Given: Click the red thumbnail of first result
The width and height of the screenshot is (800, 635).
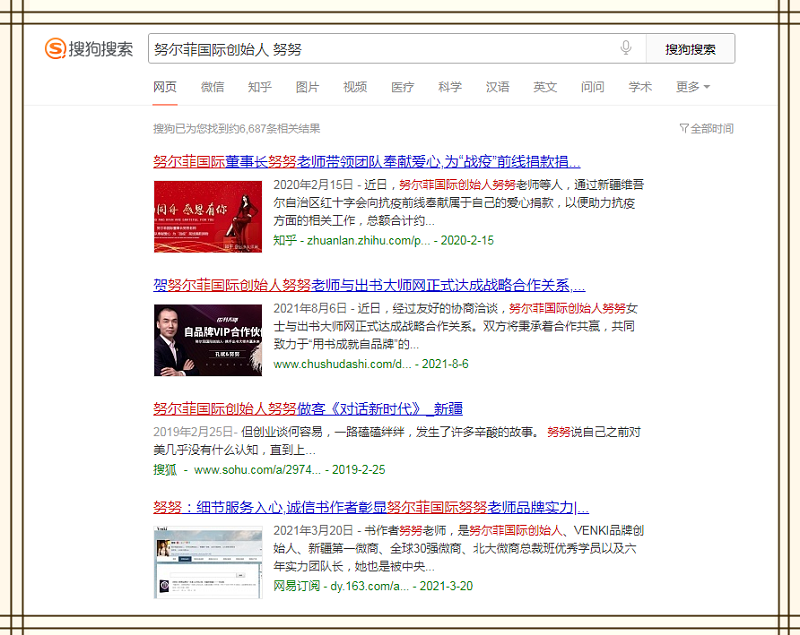Looking at the screenshot, I should 207,216.
